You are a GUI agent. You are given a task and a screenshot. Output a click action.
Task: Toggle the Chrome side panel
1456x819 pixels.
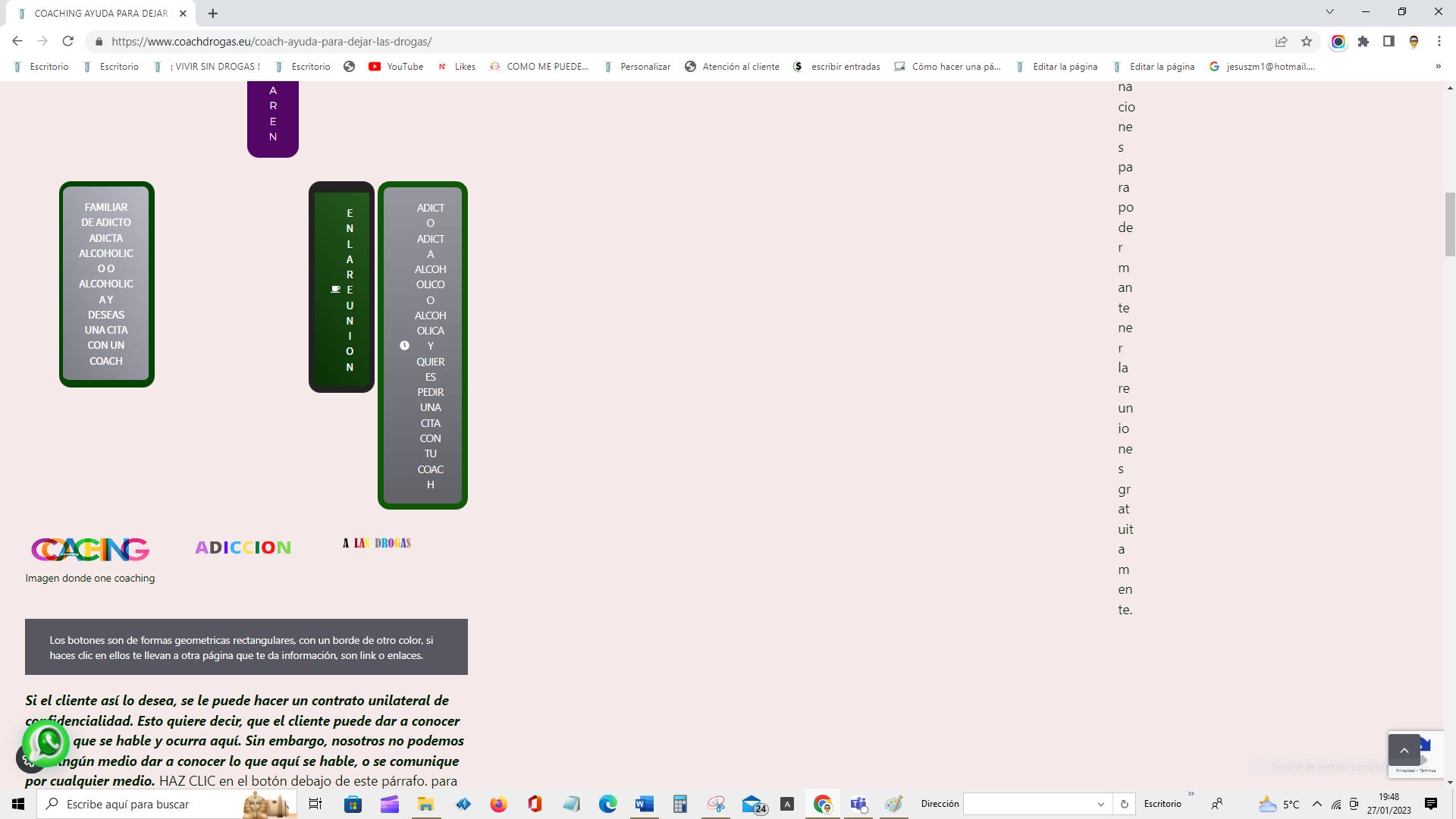tap(1389, 42)
